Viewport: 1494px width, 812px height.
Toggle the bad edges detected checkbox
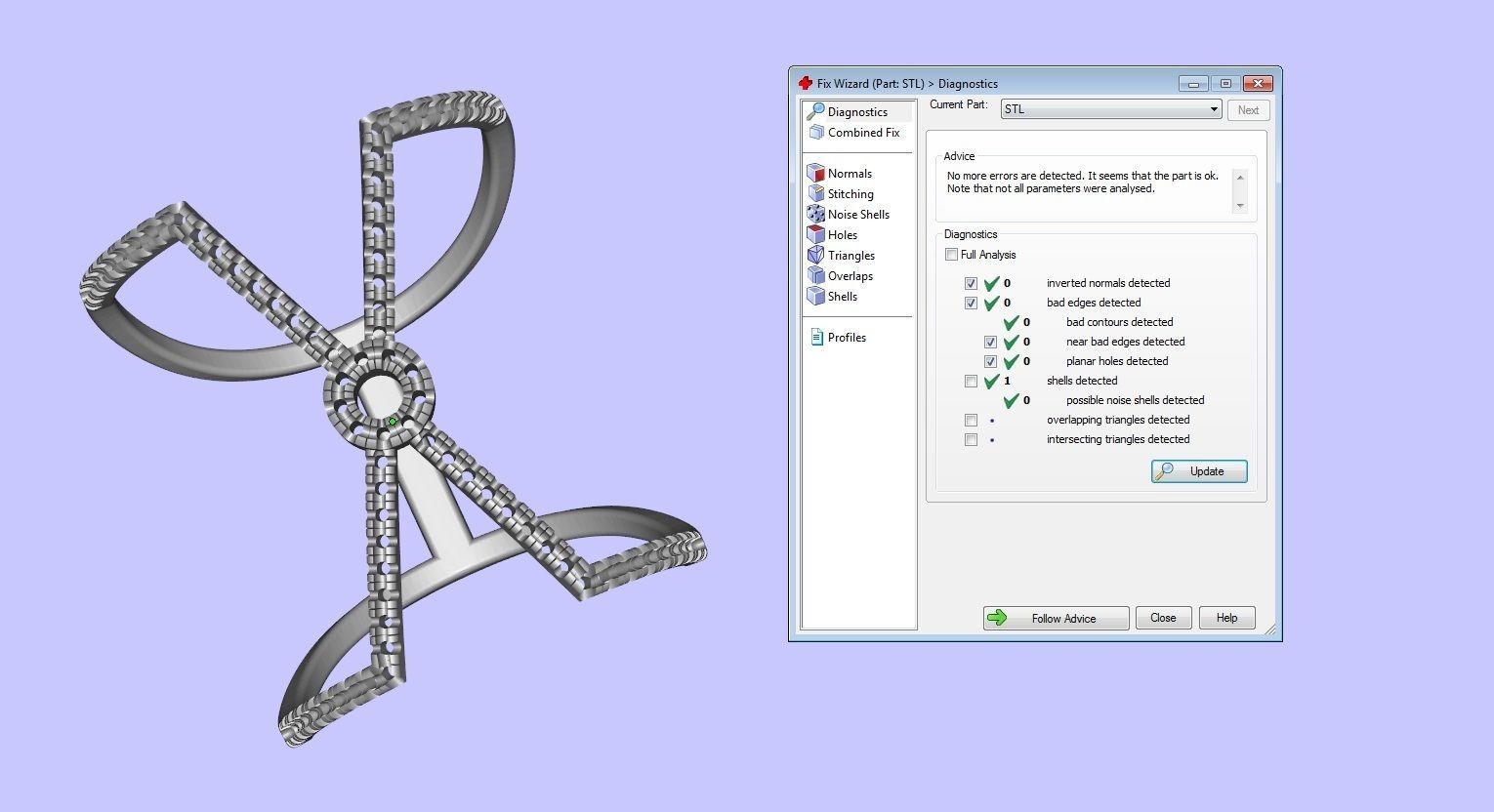(971, 303)
